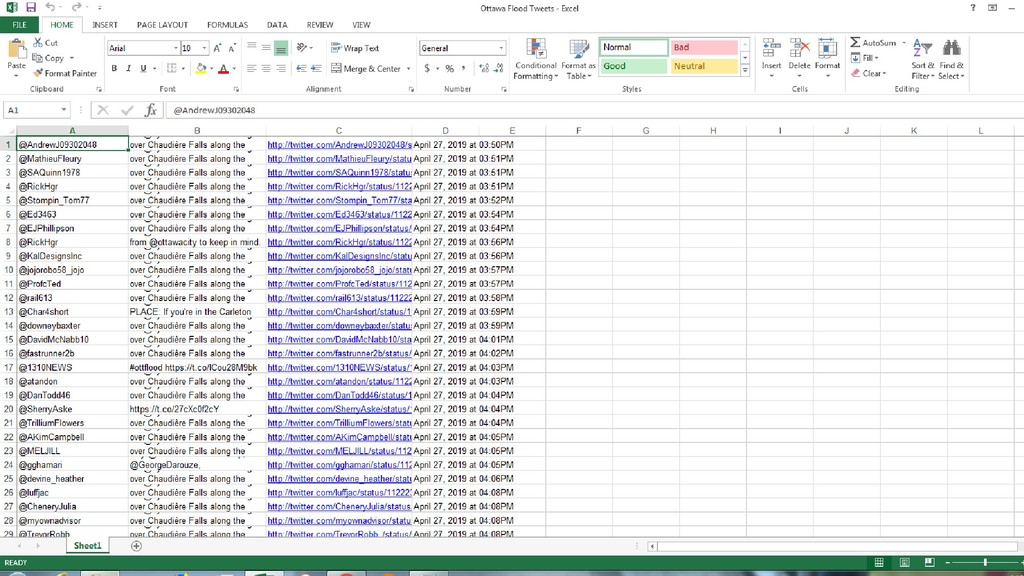The width and height of the screenshot is (1024, 576).
Task: Add a new sheet with plus icon
Action: 136,546
